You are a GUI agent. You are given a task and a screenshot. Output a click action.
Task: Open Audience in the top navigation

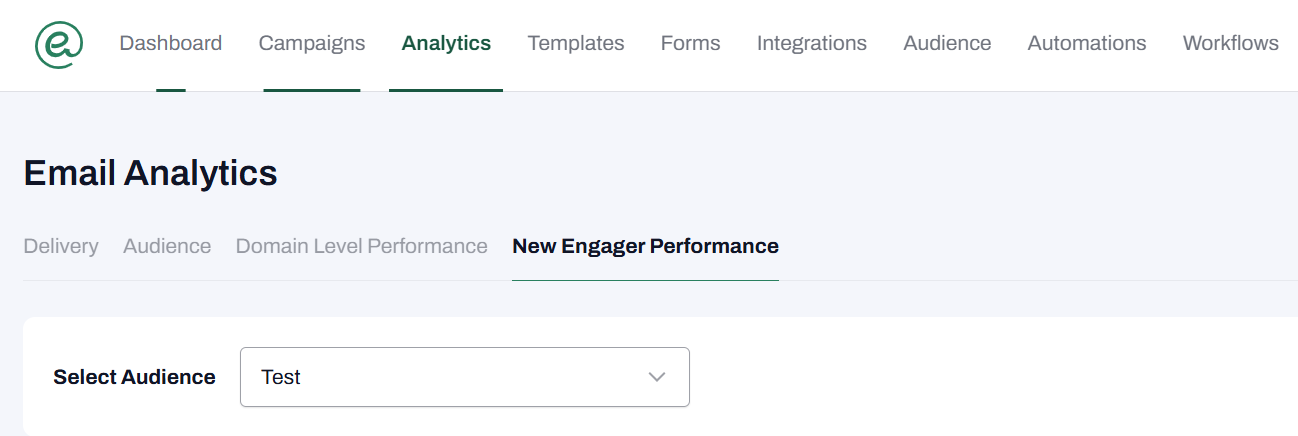pyautogui.click(x=947, y=43)
